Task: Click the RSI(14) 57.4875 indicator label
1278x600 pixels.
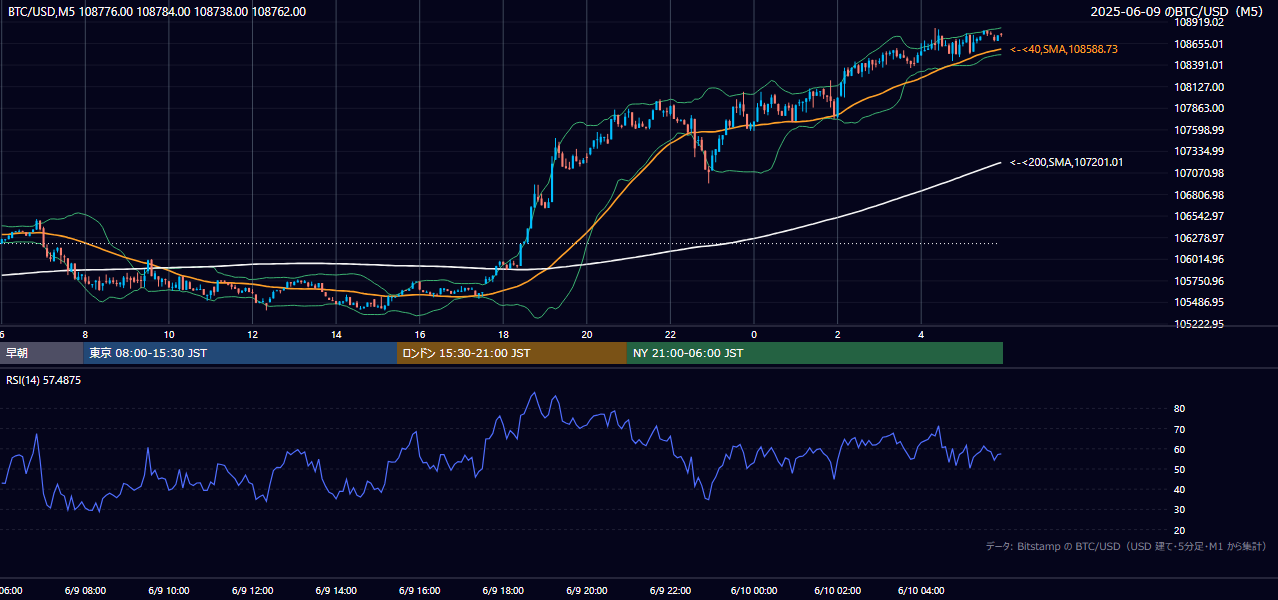Action: 44,381
